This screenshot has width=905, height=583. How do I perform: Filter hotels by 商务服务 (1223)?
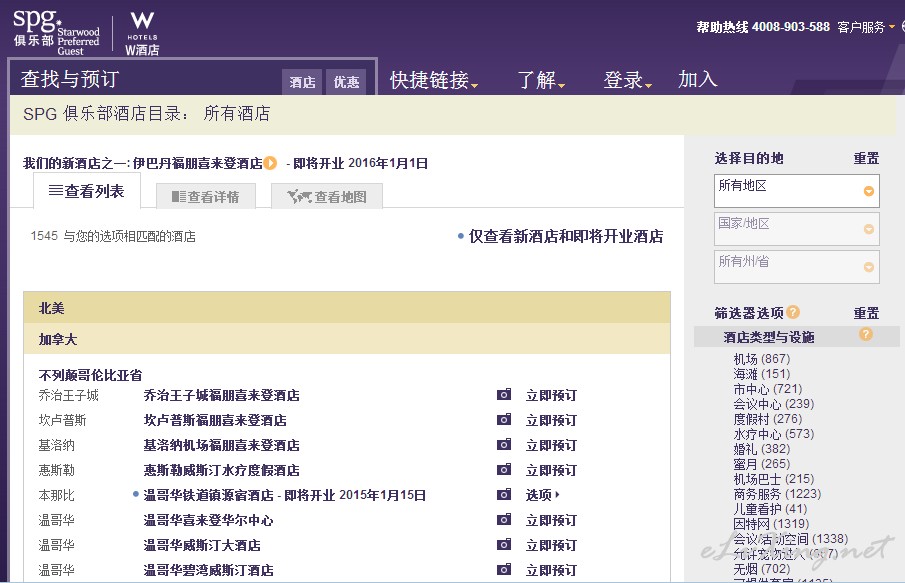[777, 494]
